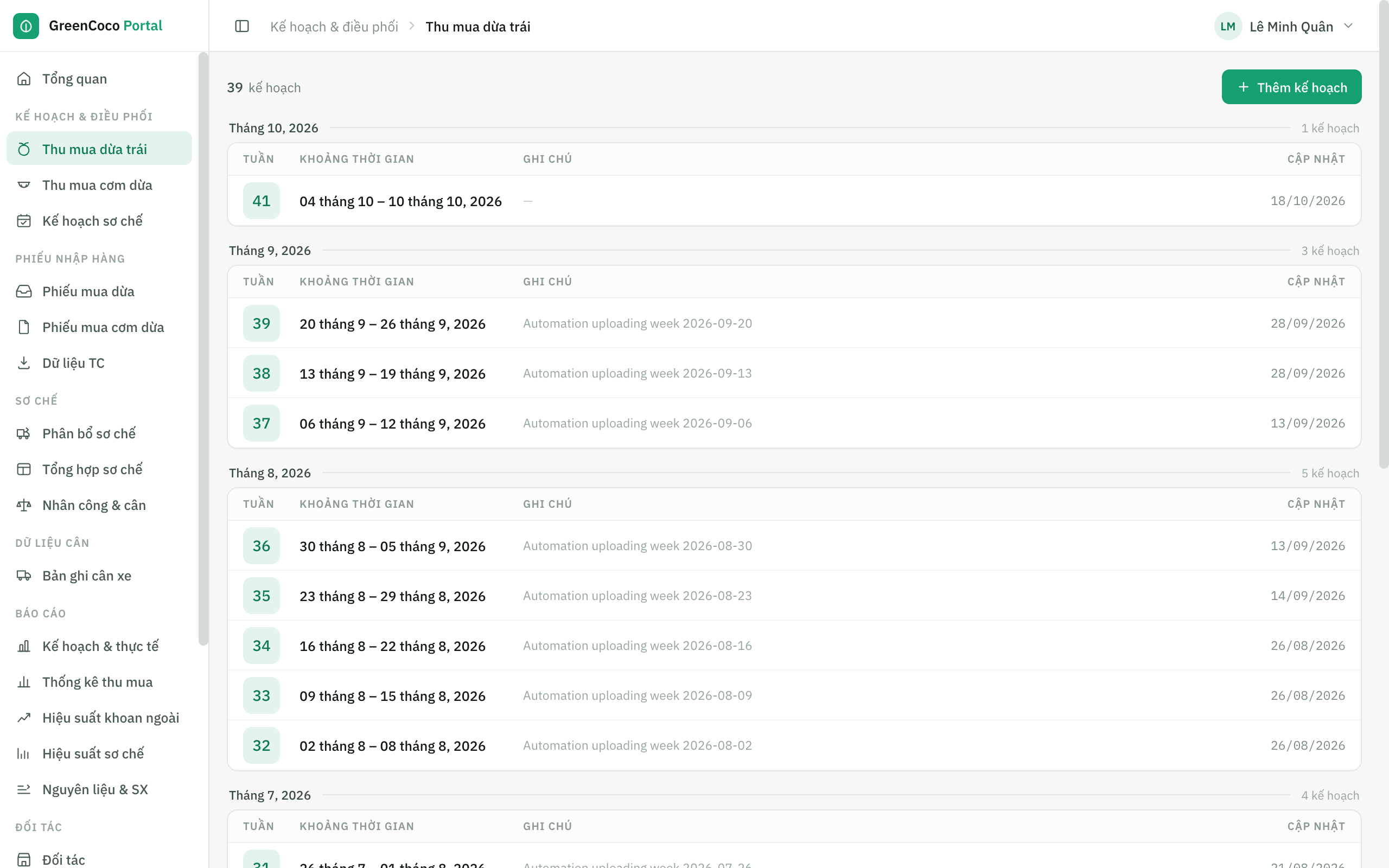Click the Thêm kế hoạch button
Viewport: 1389px width, 868px height.
pyautogui.click(x=1291, y=87)
